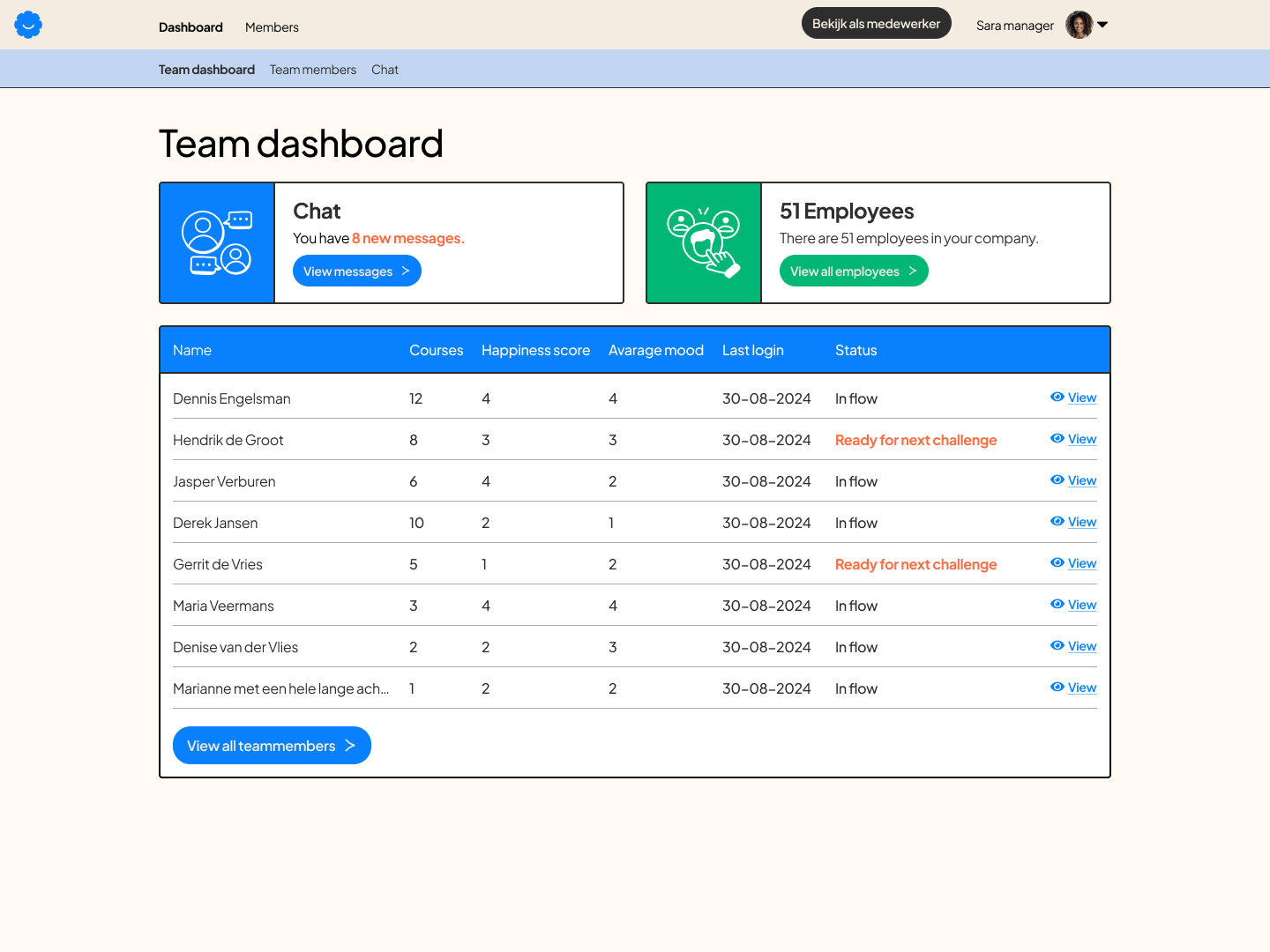Open View link for Jasper Verburen

pyautogui.click(x=1082, y=480)
